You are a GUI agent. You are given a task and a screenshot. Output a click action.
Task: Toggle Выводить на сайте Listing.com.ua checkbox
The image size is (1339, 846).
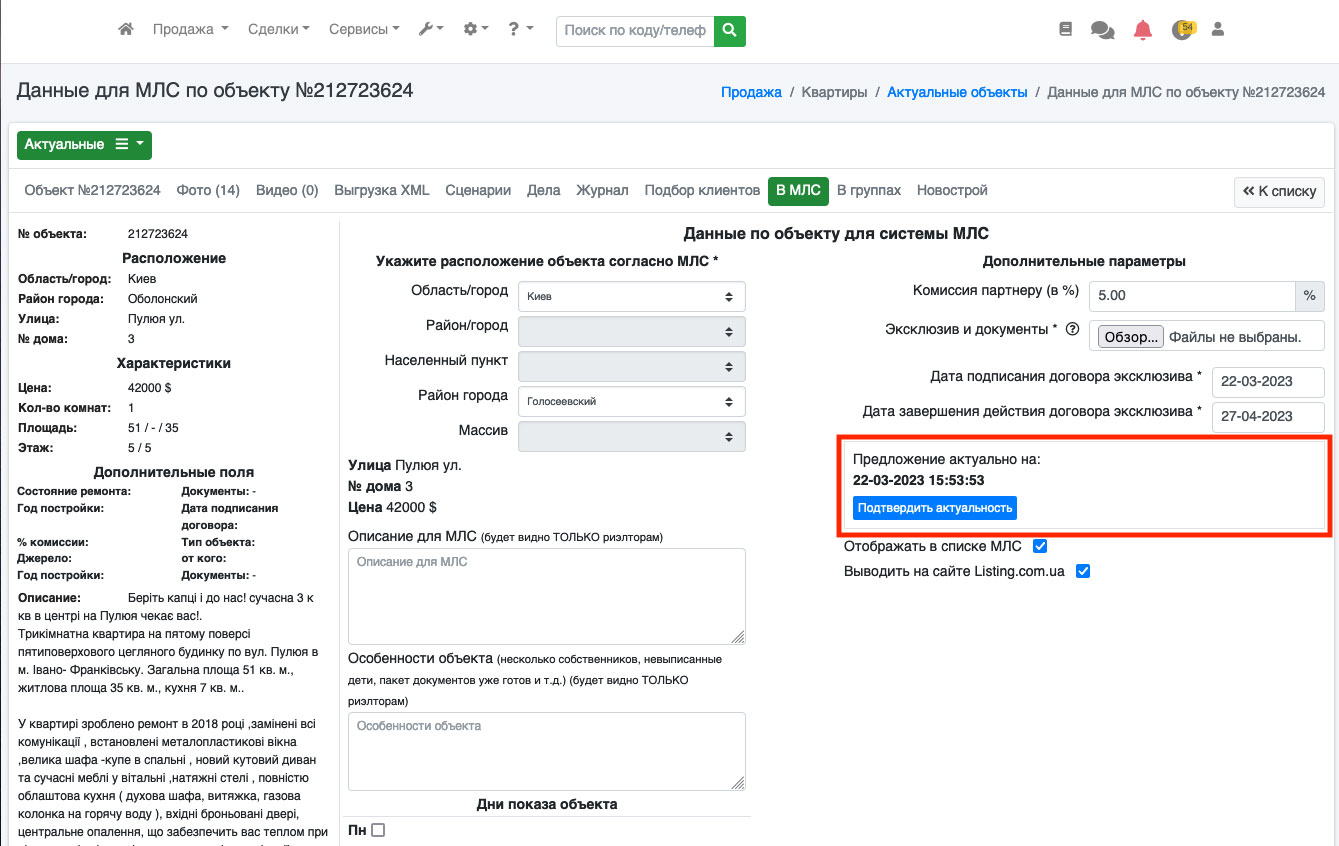(1082, 571)
